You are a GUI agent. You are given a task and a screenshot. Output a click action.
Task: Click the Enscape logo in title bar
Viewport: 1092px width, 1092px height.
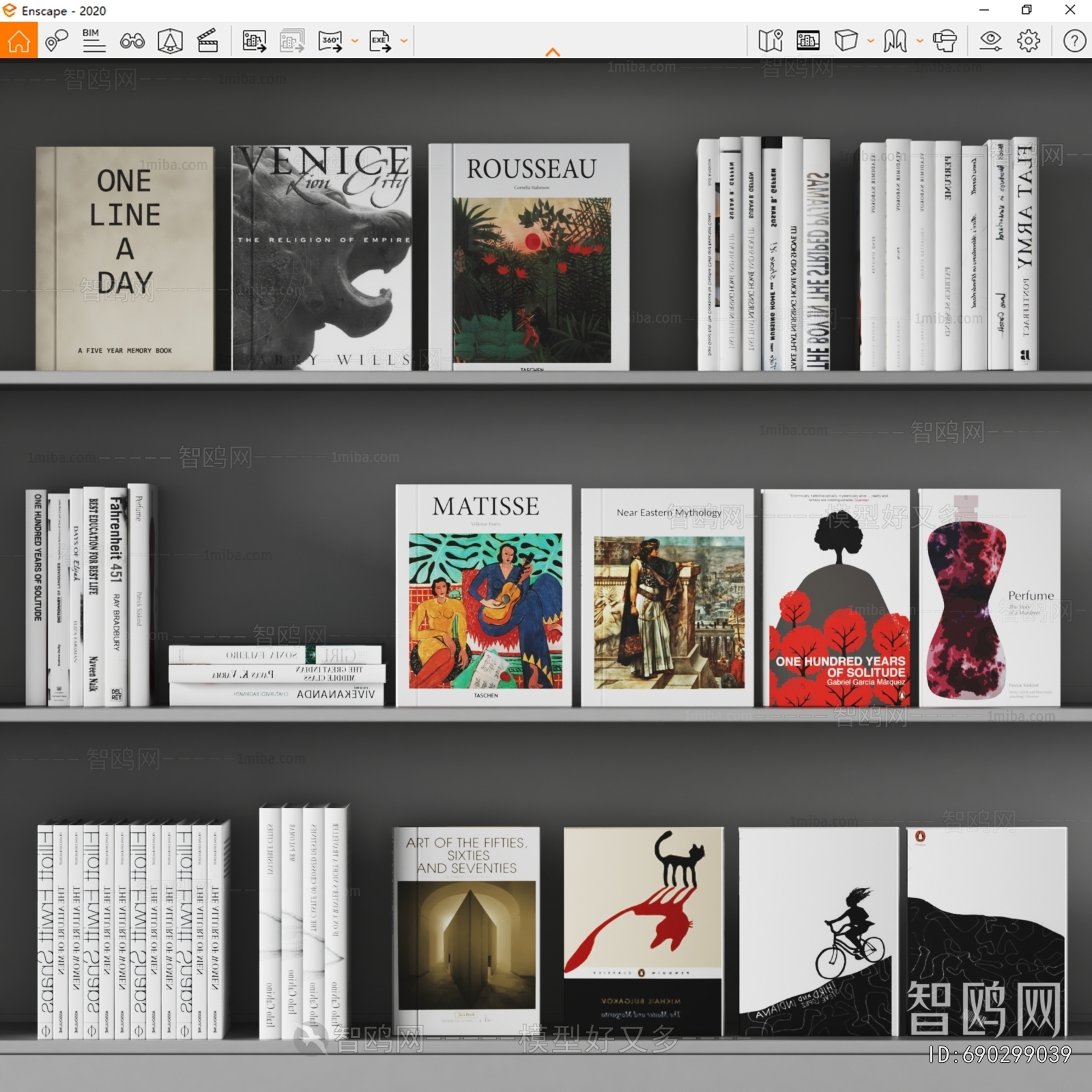pyautogui.click(x=10, y=10)
